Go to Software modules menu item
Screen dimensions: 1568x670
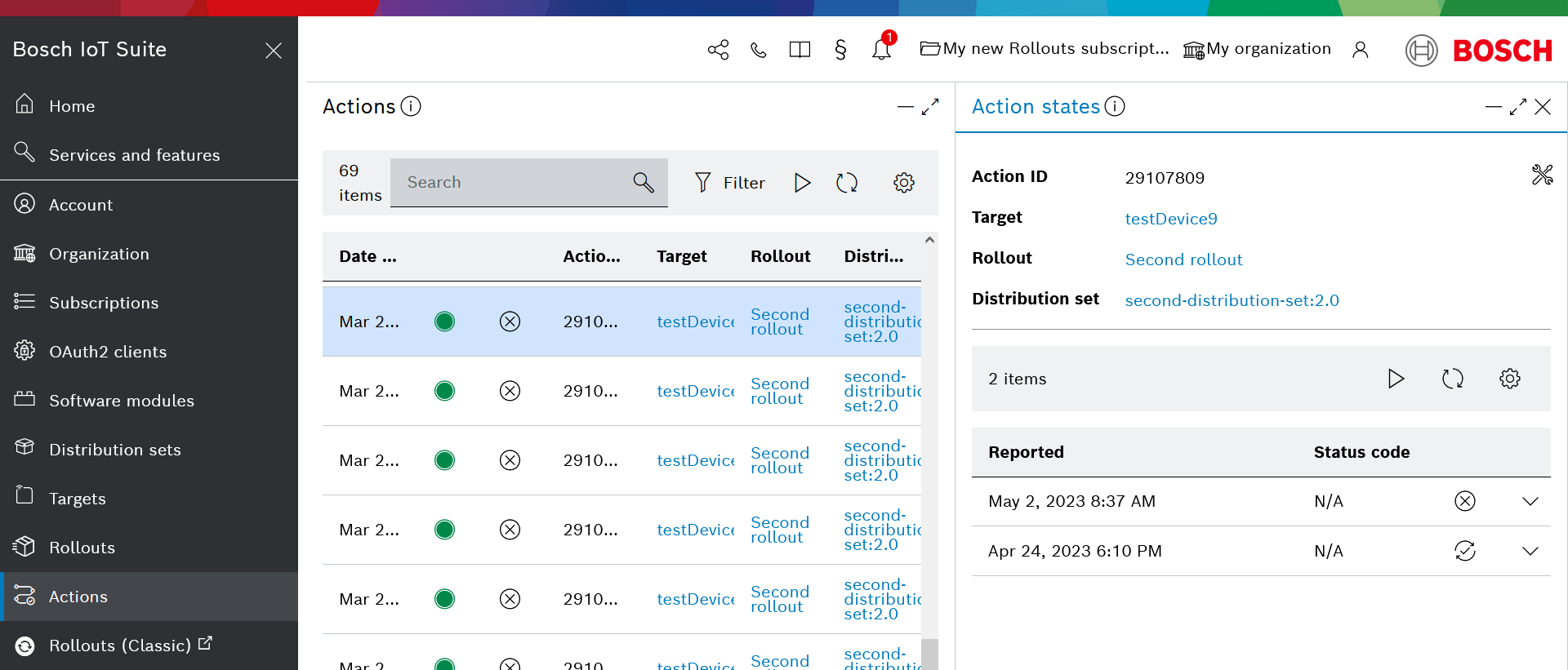click(121, 401)
